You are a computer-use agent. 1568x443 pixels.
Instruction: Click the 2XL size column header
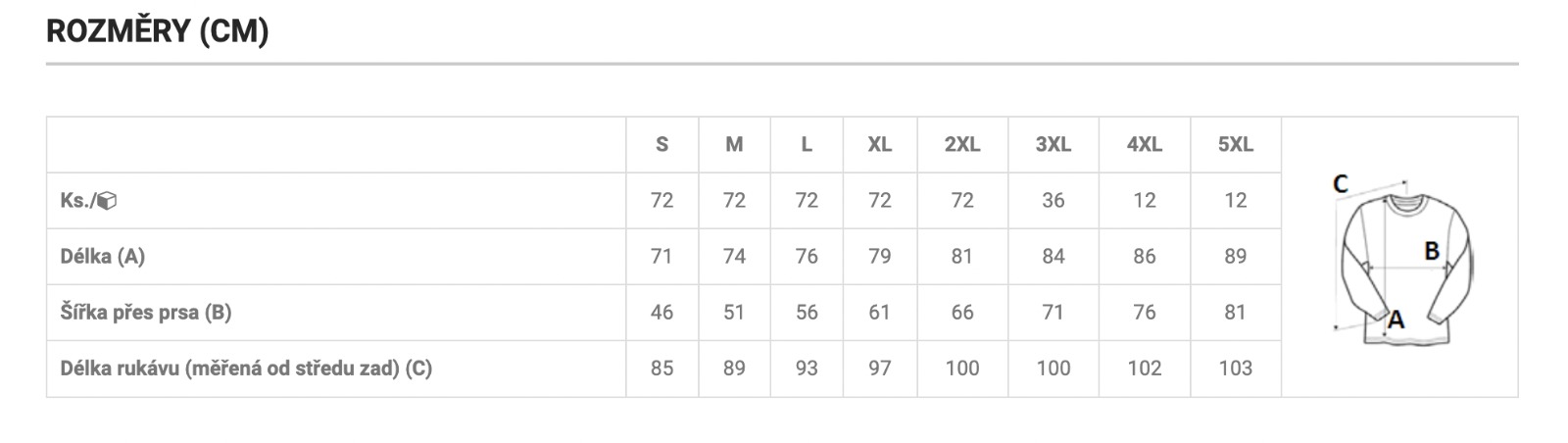962,144
